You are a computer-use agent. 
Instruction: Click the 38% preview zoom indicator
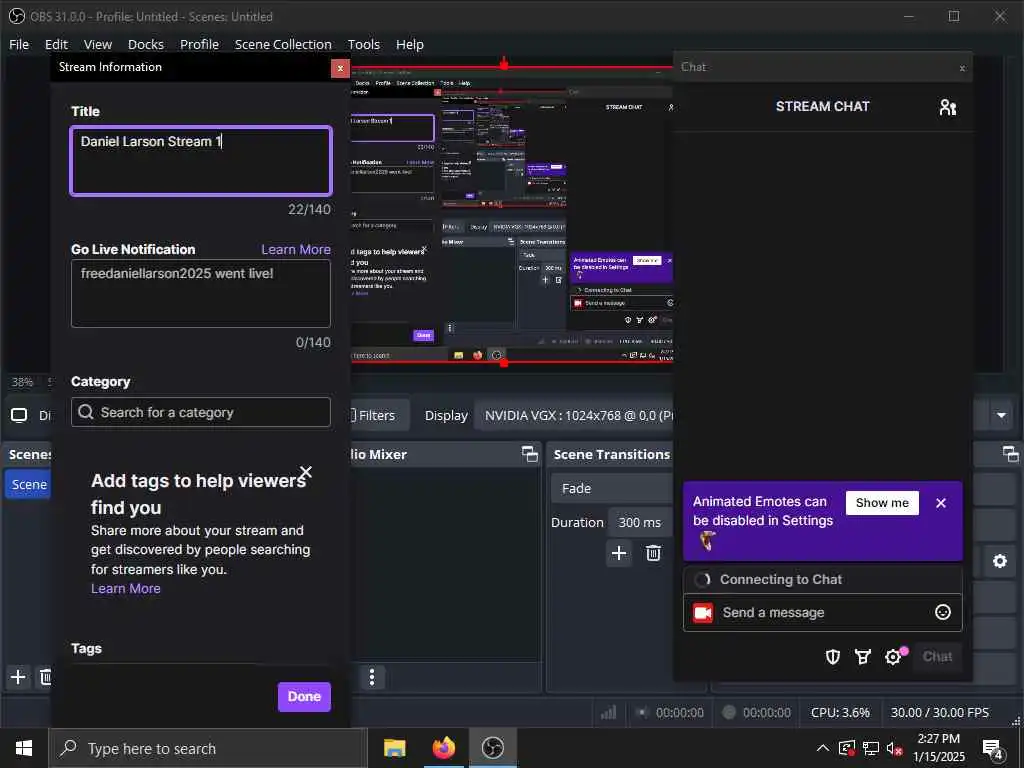click(x=22, y=382)
